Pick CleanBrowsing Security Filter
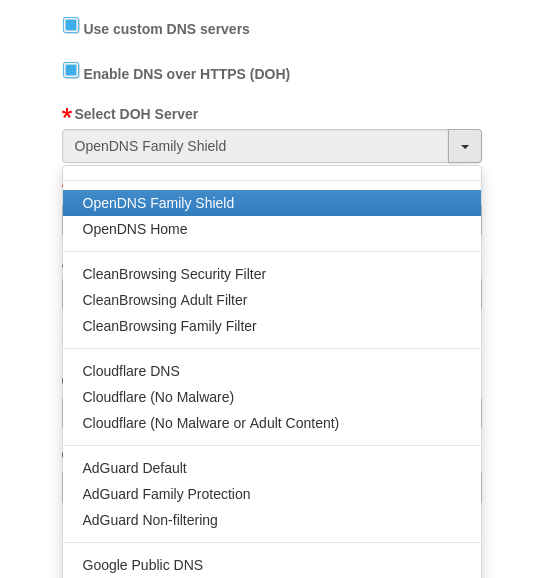 click(272, 274)
